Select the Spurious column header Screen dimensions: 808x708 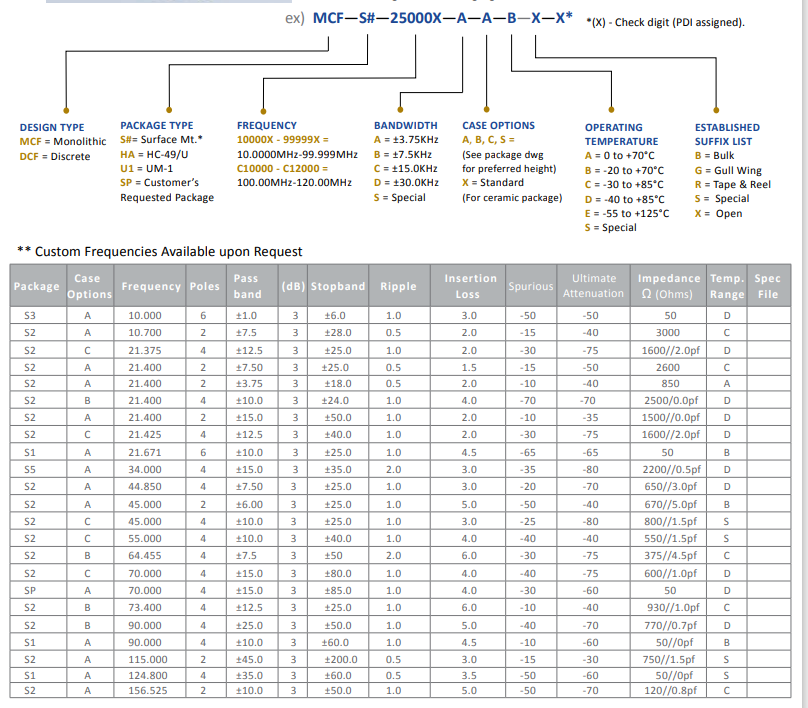pyautogui.click(x=530, y=286)
